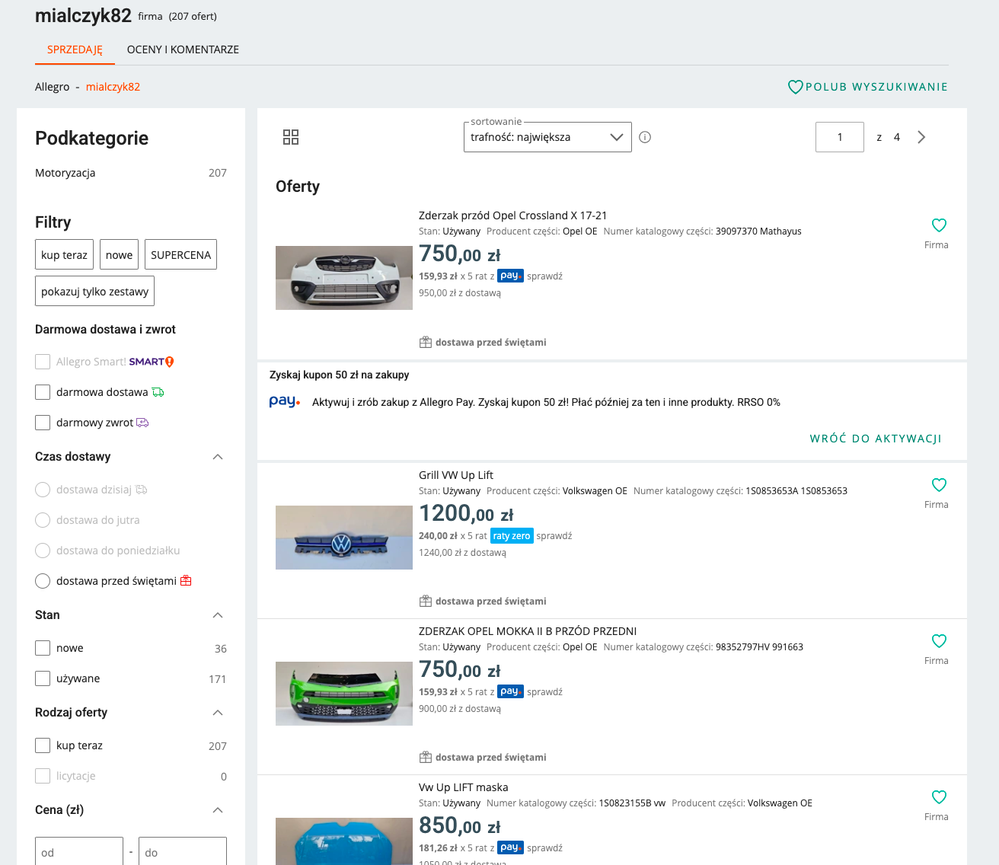Click purple return icon beside darmowy zwrot
This screenshot has height=865, width=999.
(143, 422)
